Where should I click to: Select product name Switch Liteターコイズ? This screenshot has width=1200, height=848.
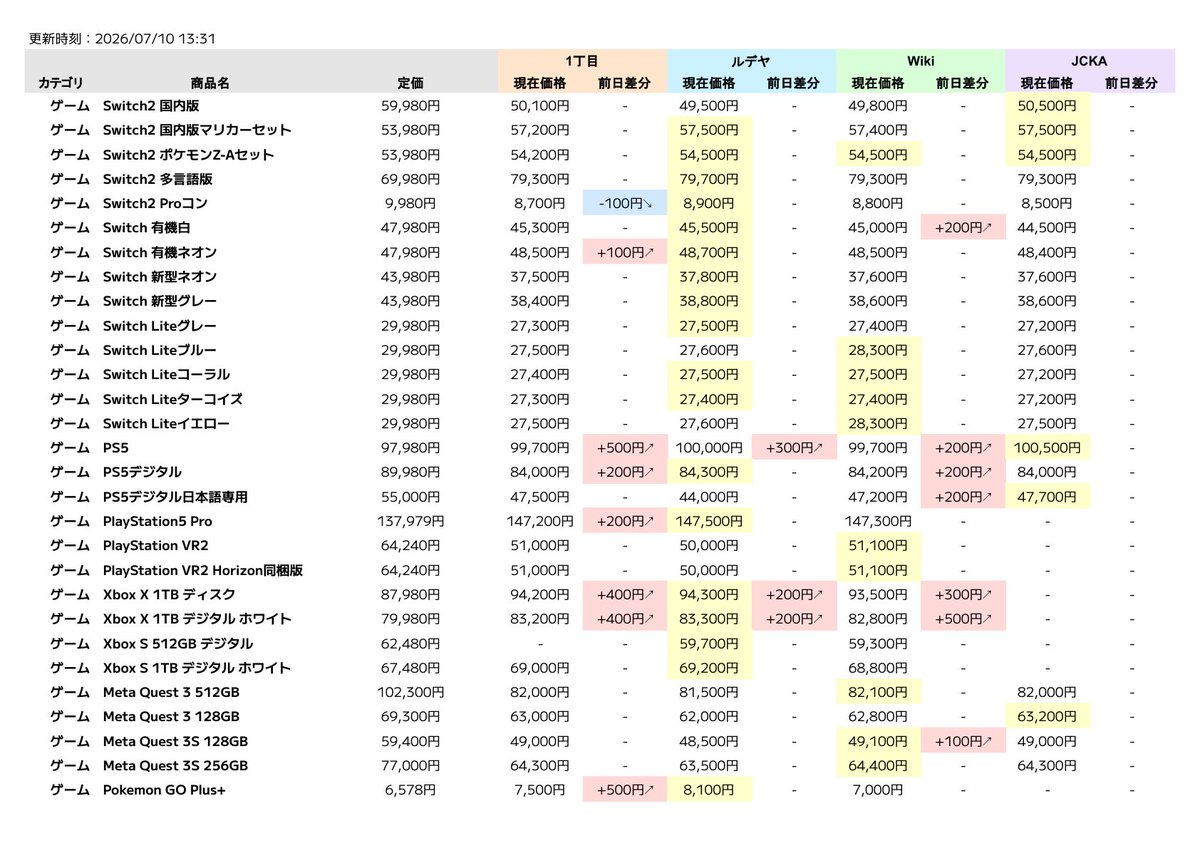coord(172,399)
